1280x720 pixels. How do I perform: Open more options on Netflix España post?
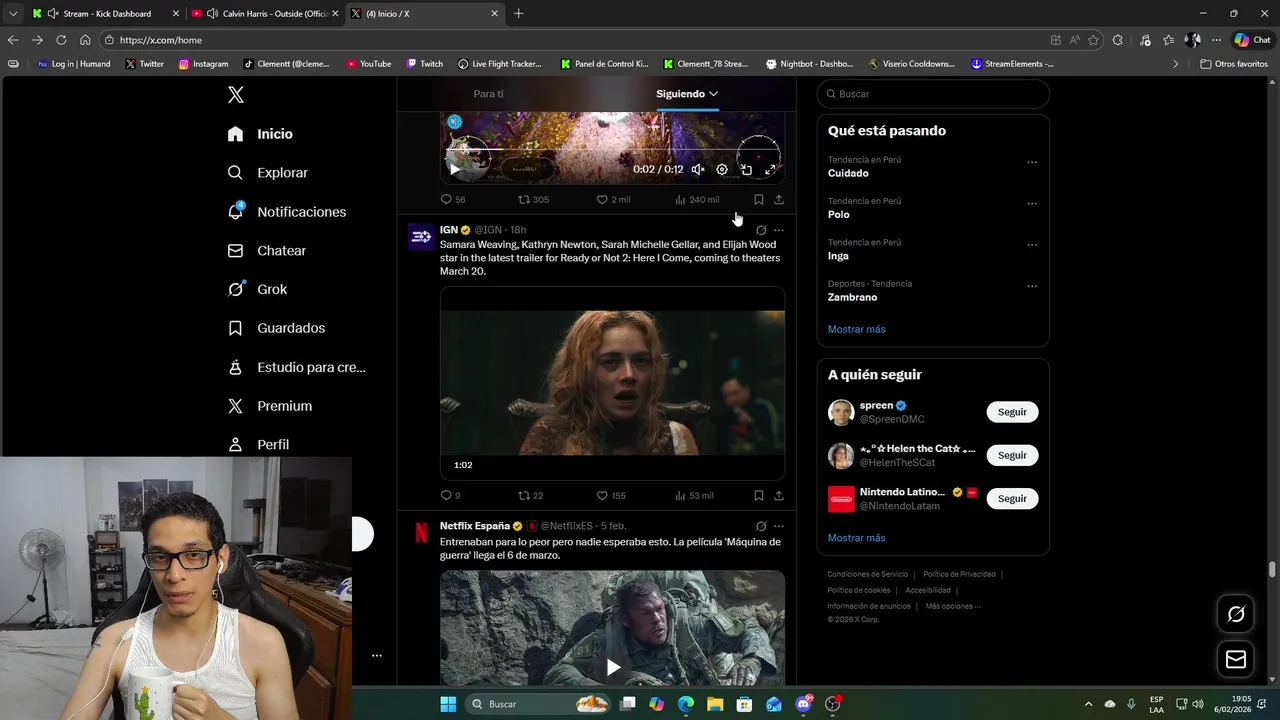[x=779, y=526]
